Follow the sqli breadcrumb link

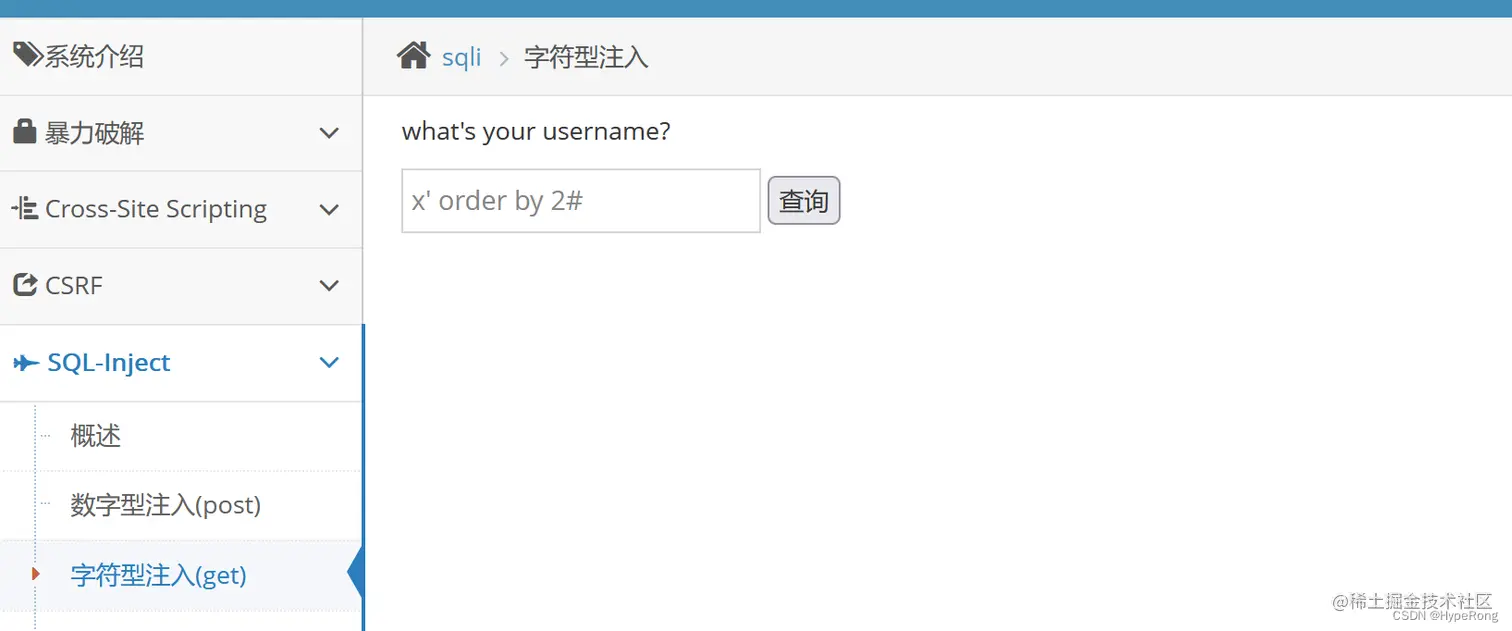[x=461, y=57]
